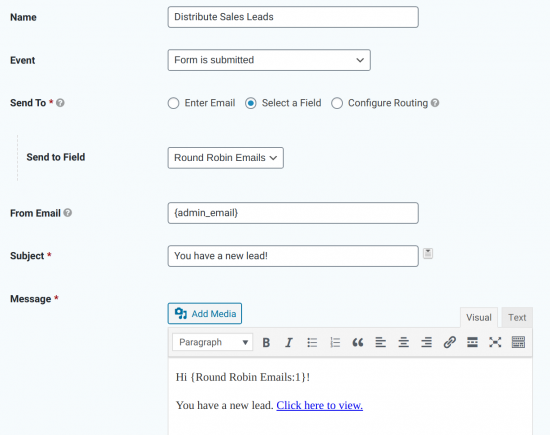This screenshot has width=550, height=435.
Task: Select the Configure Routing radio option
Action: [337, 103]
